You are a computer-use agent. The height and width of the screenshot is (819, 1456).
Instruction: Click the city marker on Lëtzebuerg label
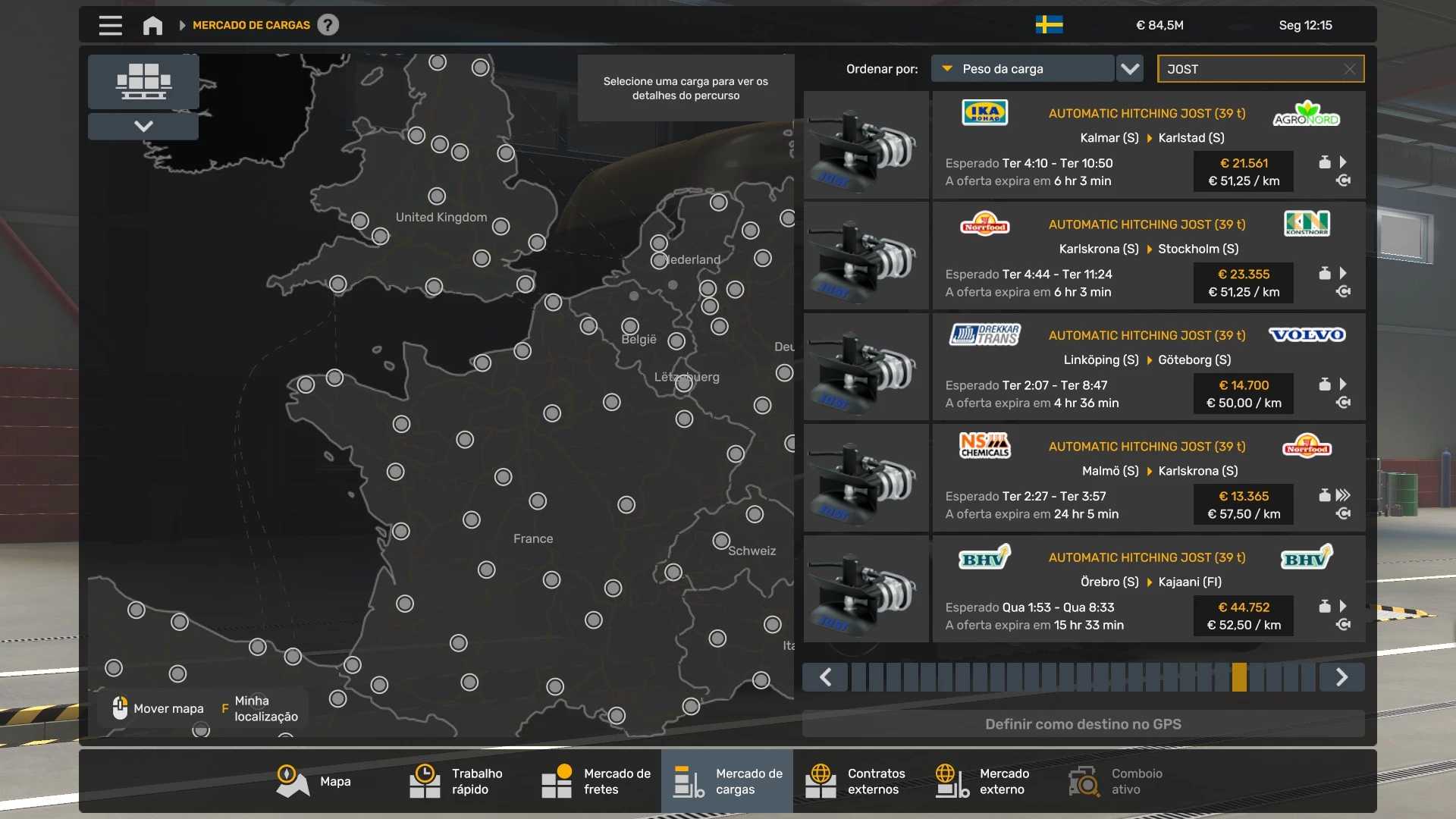[684, 384]
